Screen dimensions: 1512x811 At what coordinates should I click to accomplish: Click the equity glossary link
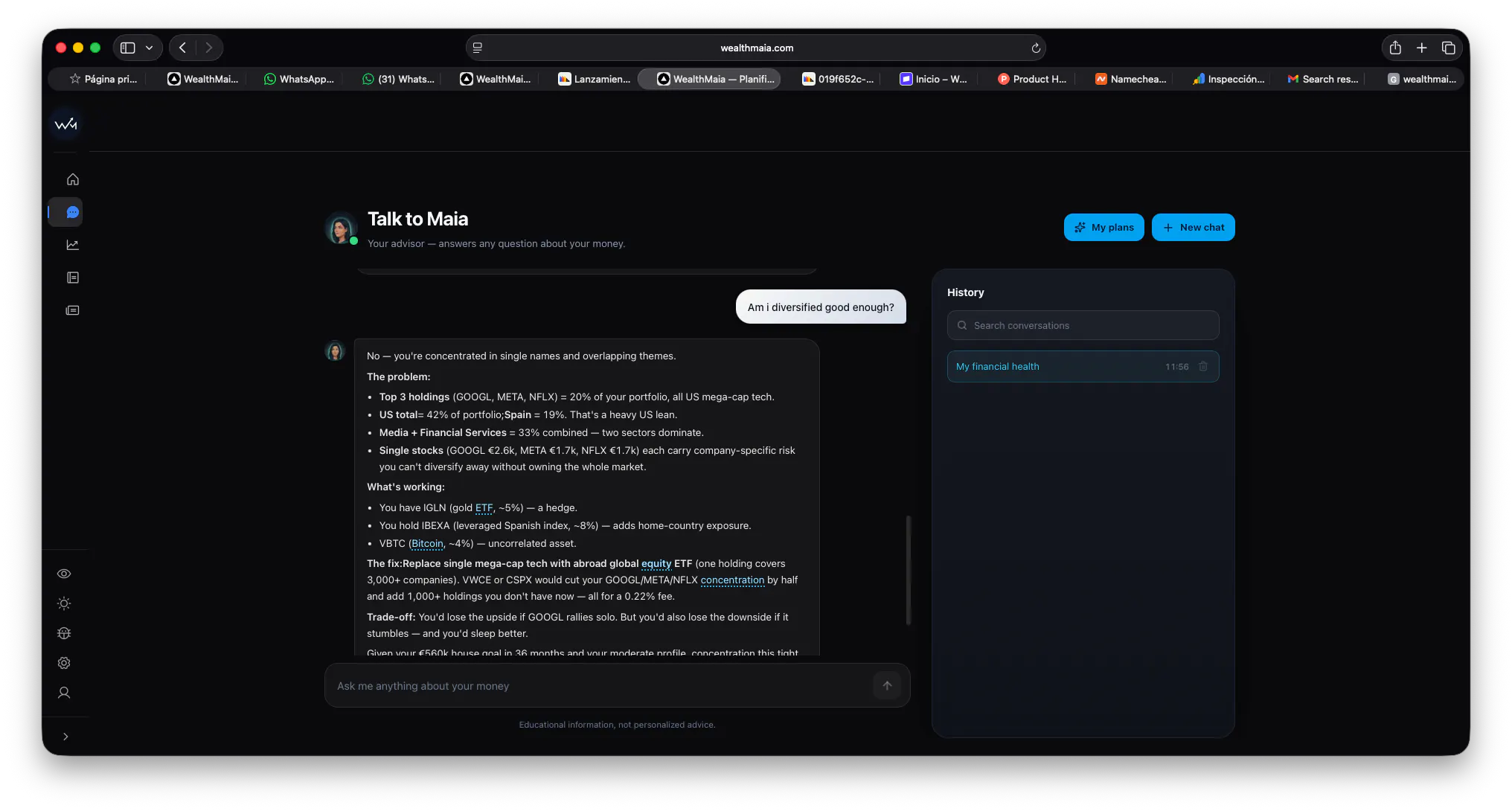pyautogui.click(x=656, y=563)
